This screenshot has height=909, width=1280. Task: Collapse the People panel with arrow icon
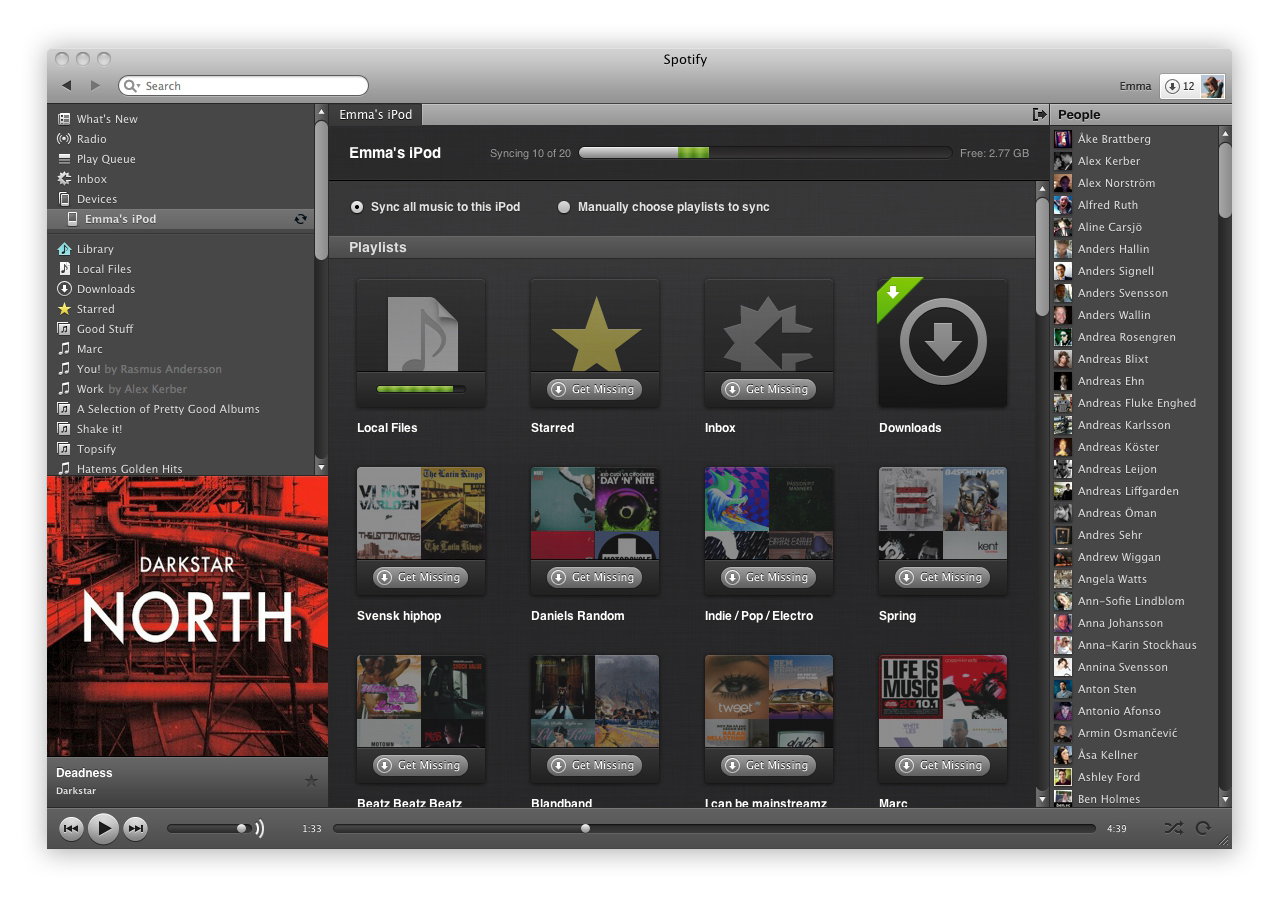[1039, 114]
